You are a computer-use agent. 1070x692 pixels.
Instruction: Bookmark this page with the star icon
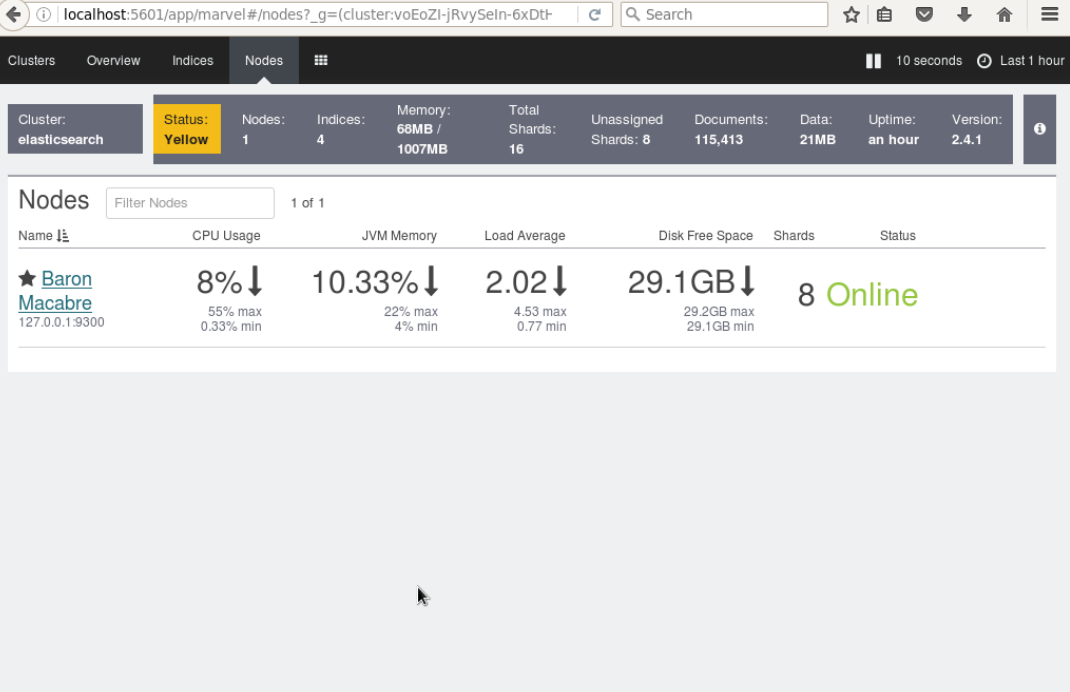(851, 14)
